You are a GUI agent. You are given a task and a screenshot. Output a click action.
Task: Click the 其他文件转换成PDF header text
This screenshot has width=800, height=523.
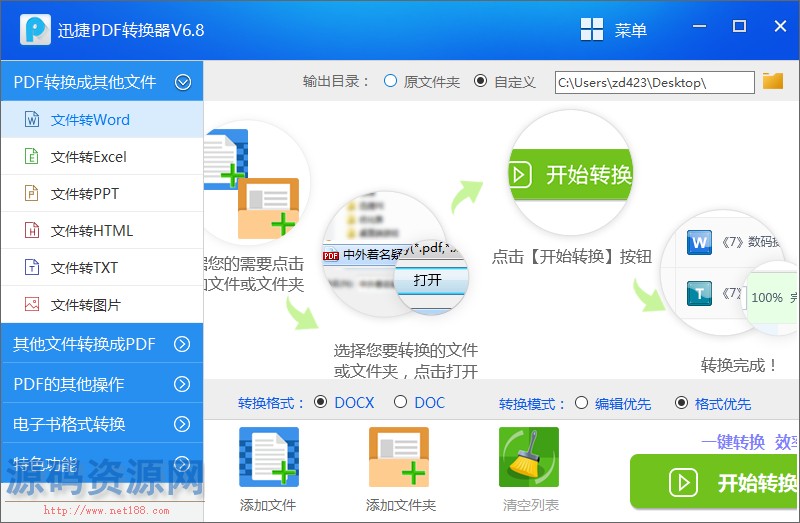84,344
